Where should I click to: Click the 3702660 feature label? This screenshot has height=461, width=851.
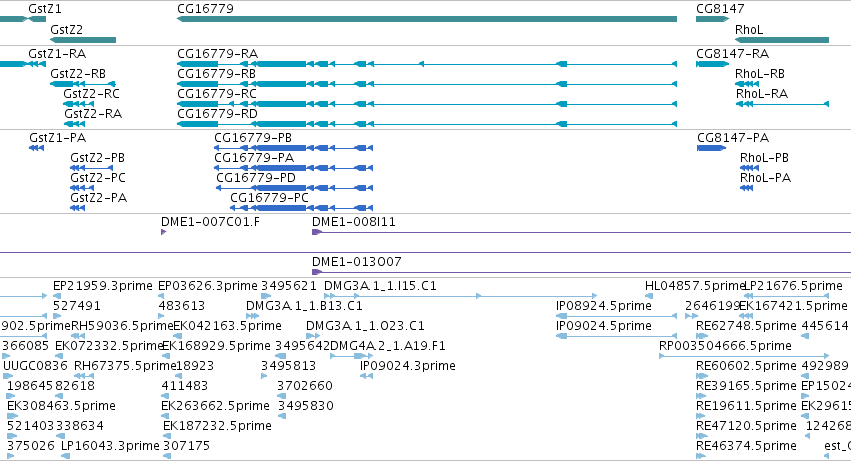point(305,386)
